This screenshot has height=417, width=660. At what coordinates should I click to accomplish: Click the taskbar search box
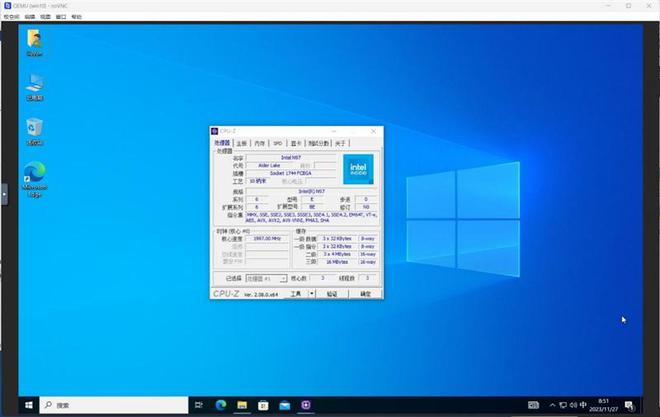[x=114, y=405]
